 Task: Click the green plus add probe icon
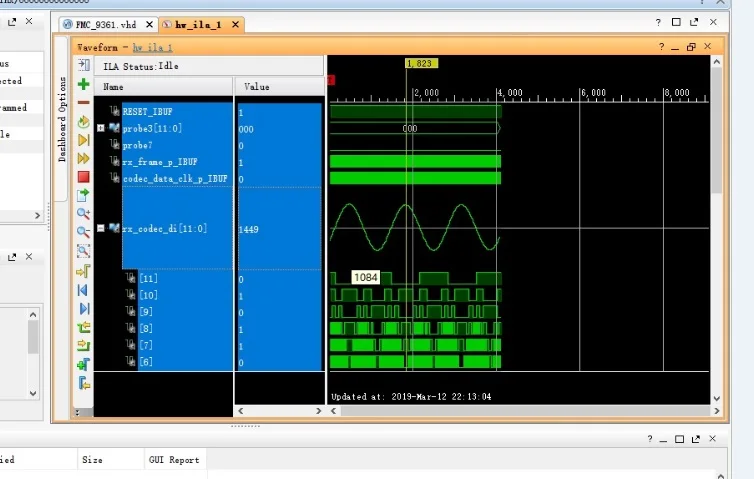click(x=84, y=85)
